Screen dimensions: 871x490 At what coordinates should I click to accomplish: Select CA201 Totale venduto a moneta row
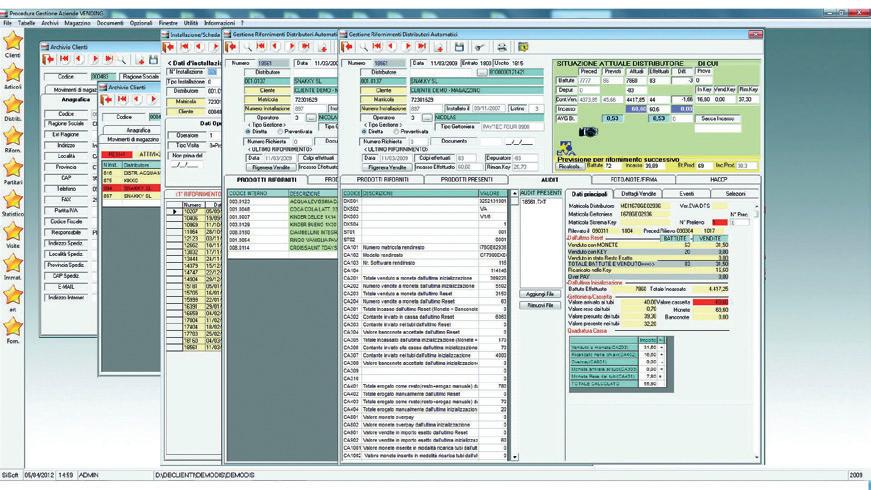tap(425, 278)
